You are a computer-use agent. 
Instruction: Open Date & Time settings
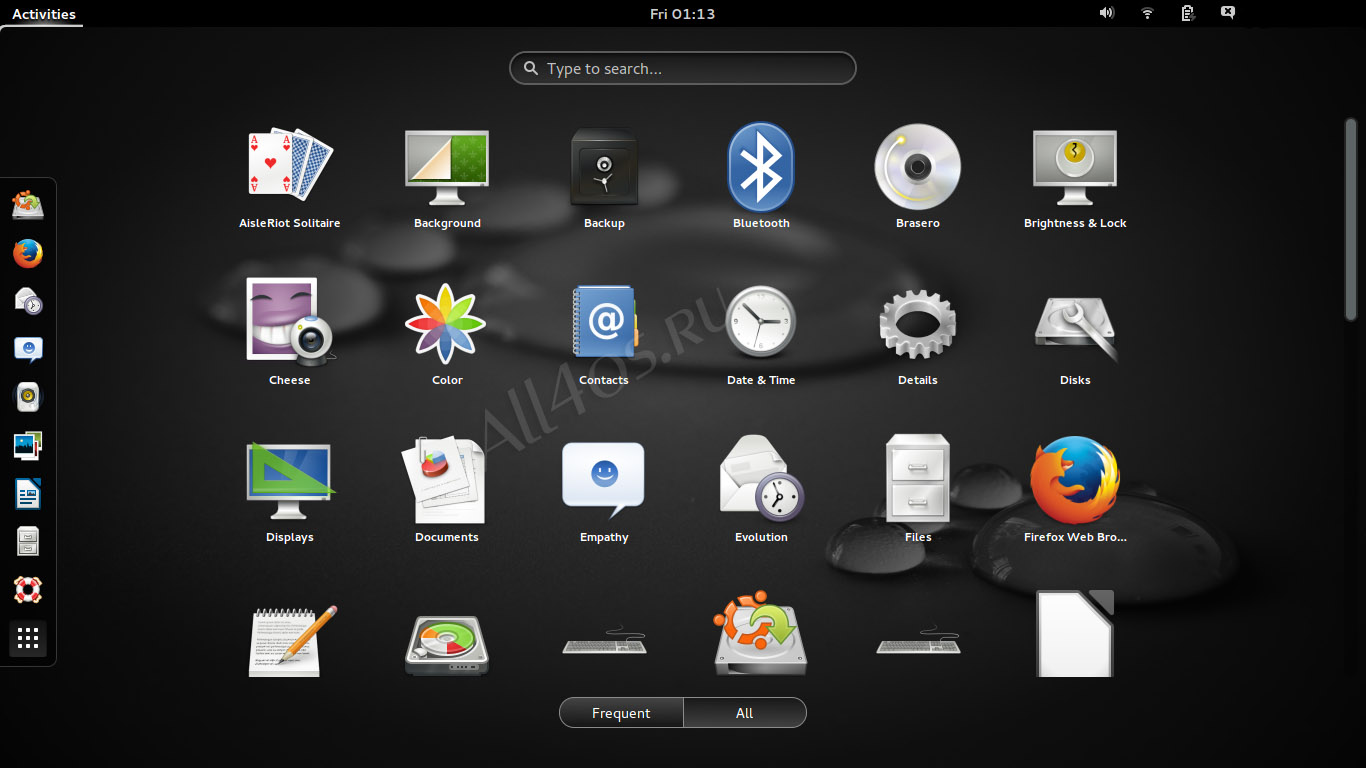761,322
